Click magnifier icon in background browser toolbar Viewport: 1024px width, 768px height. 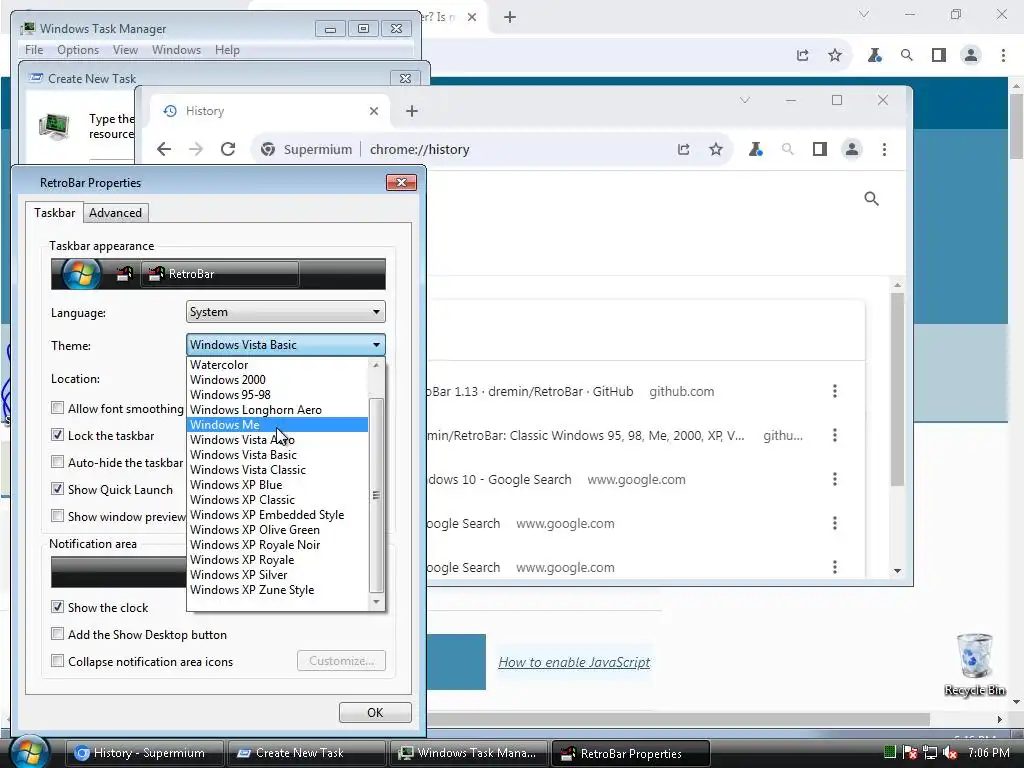click(x=906, y=56)
